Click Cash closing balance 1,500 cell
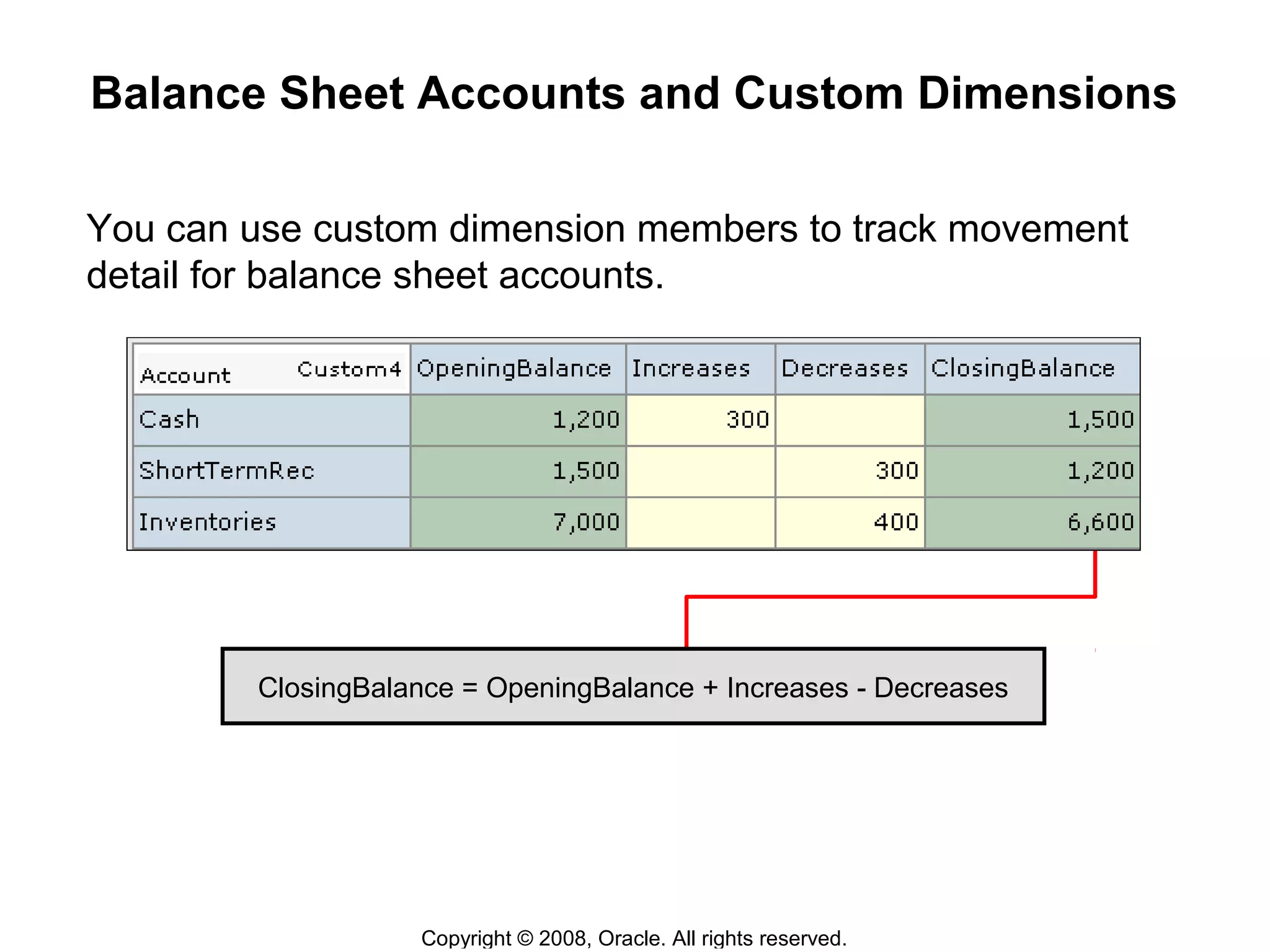The image size is (1270, 952). click(x=1032, y=420)
